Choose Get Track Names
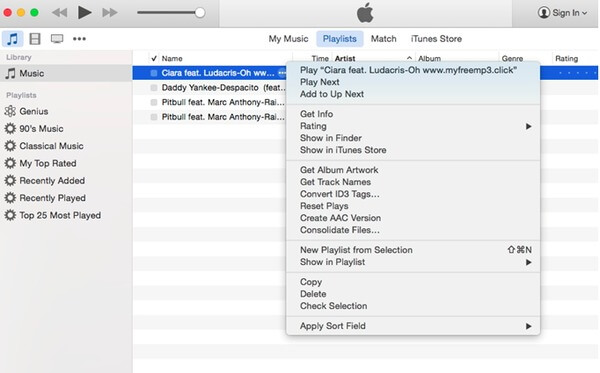This screenshot has width=600, height=373. (335, 182)
